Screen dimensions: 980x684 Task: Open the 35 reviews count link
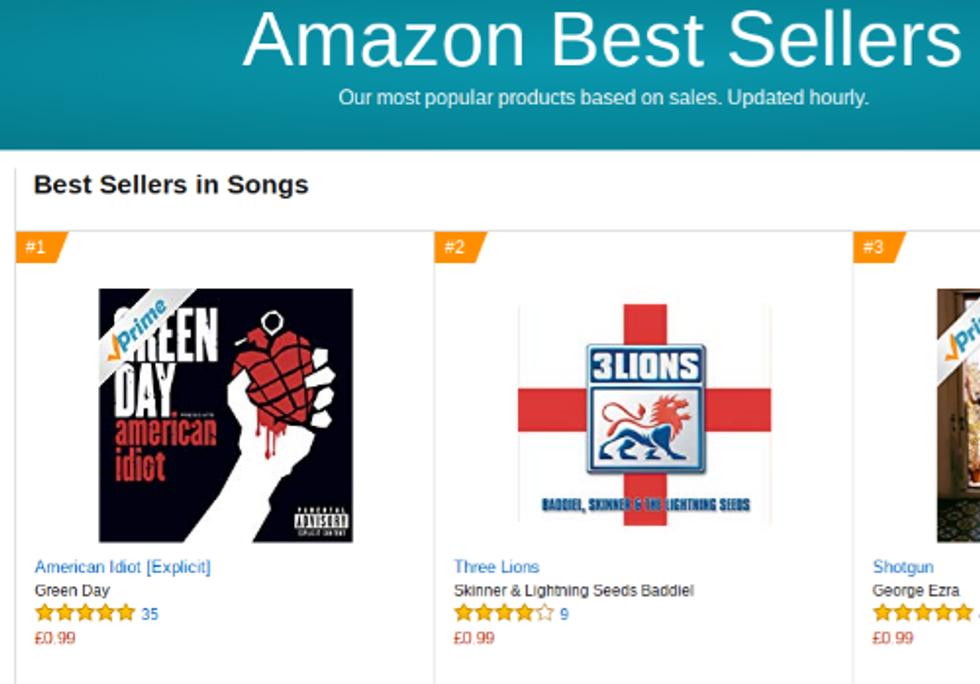(x=149, y=614)
